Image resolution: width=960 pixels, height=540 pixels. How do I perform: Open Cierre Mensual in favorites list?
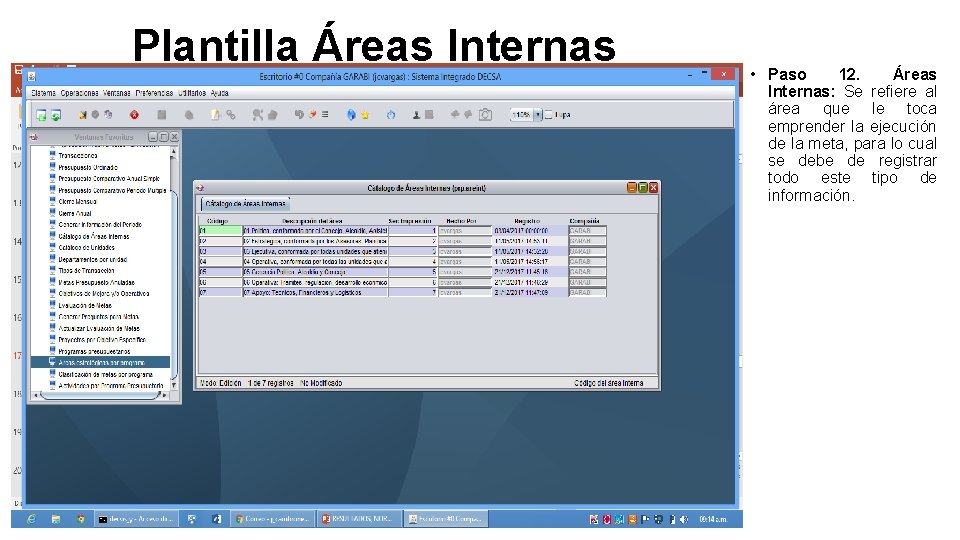tap(77, 201)
